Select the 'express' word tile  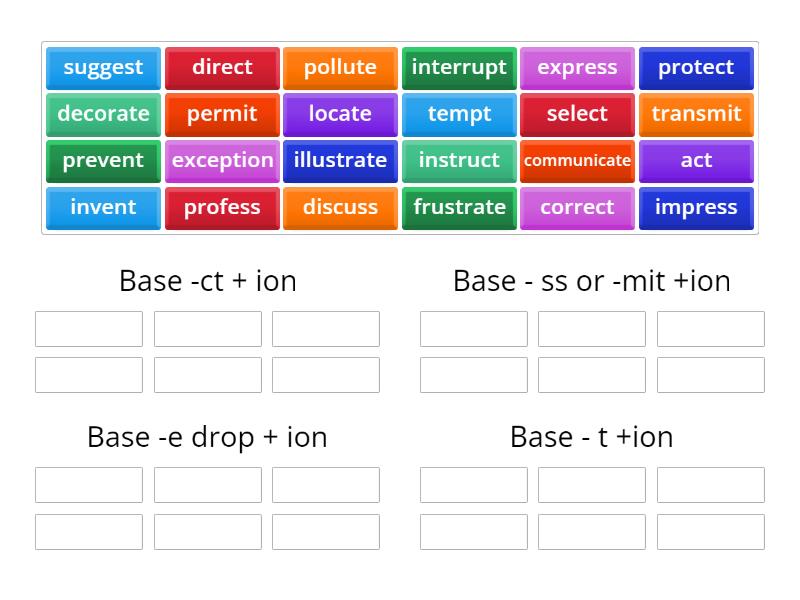pos(577,68)
